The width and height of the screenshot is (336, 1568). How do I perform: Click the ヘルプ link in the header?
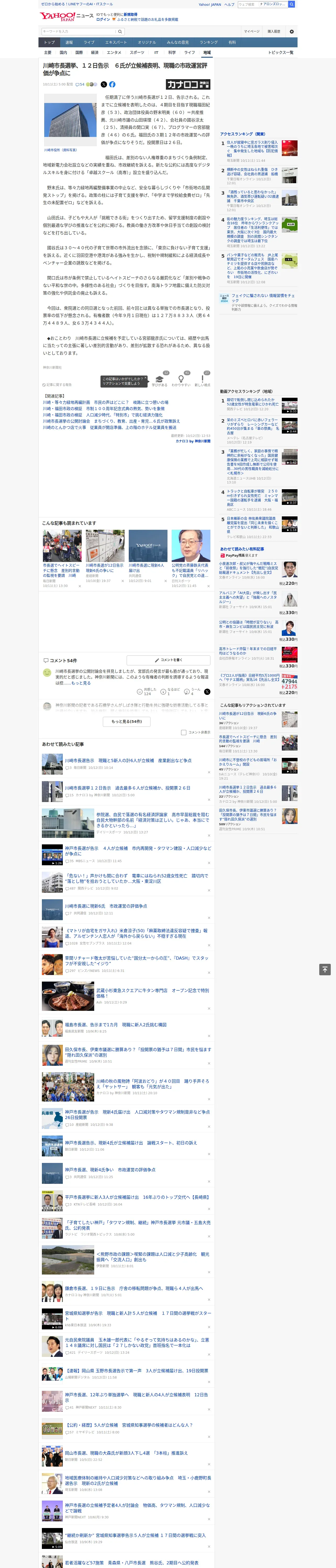229,4
